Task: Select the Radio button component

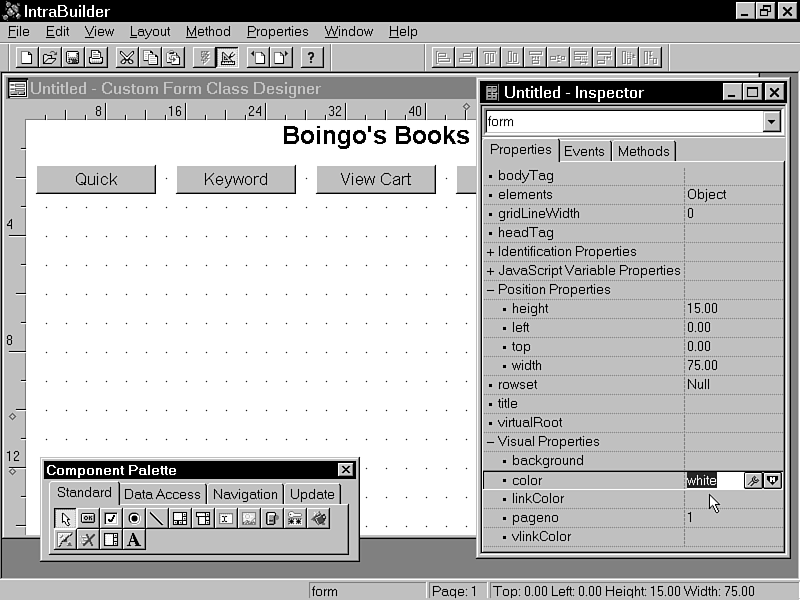Action: tap(134, 518)
